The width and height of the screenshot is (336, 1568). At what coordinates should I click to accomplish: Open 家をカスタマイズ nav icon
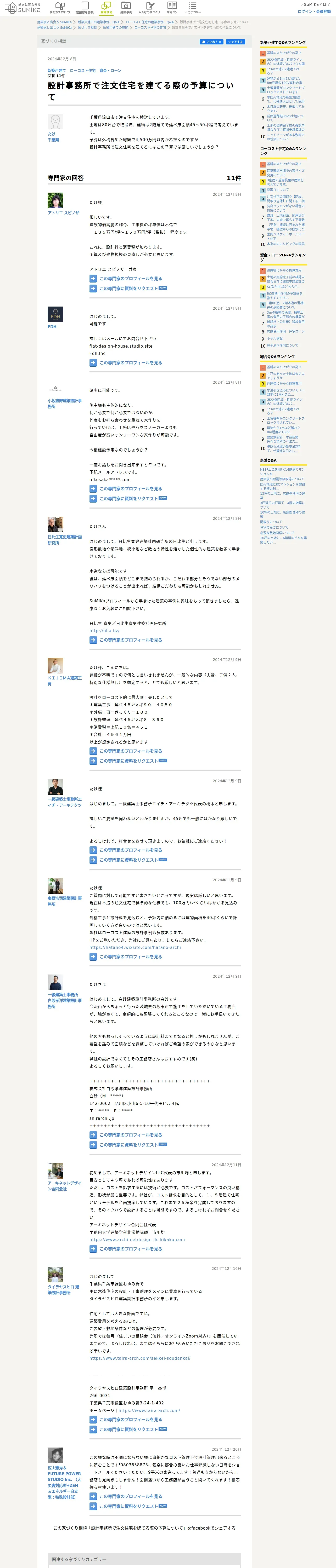(x=60, y=8)
